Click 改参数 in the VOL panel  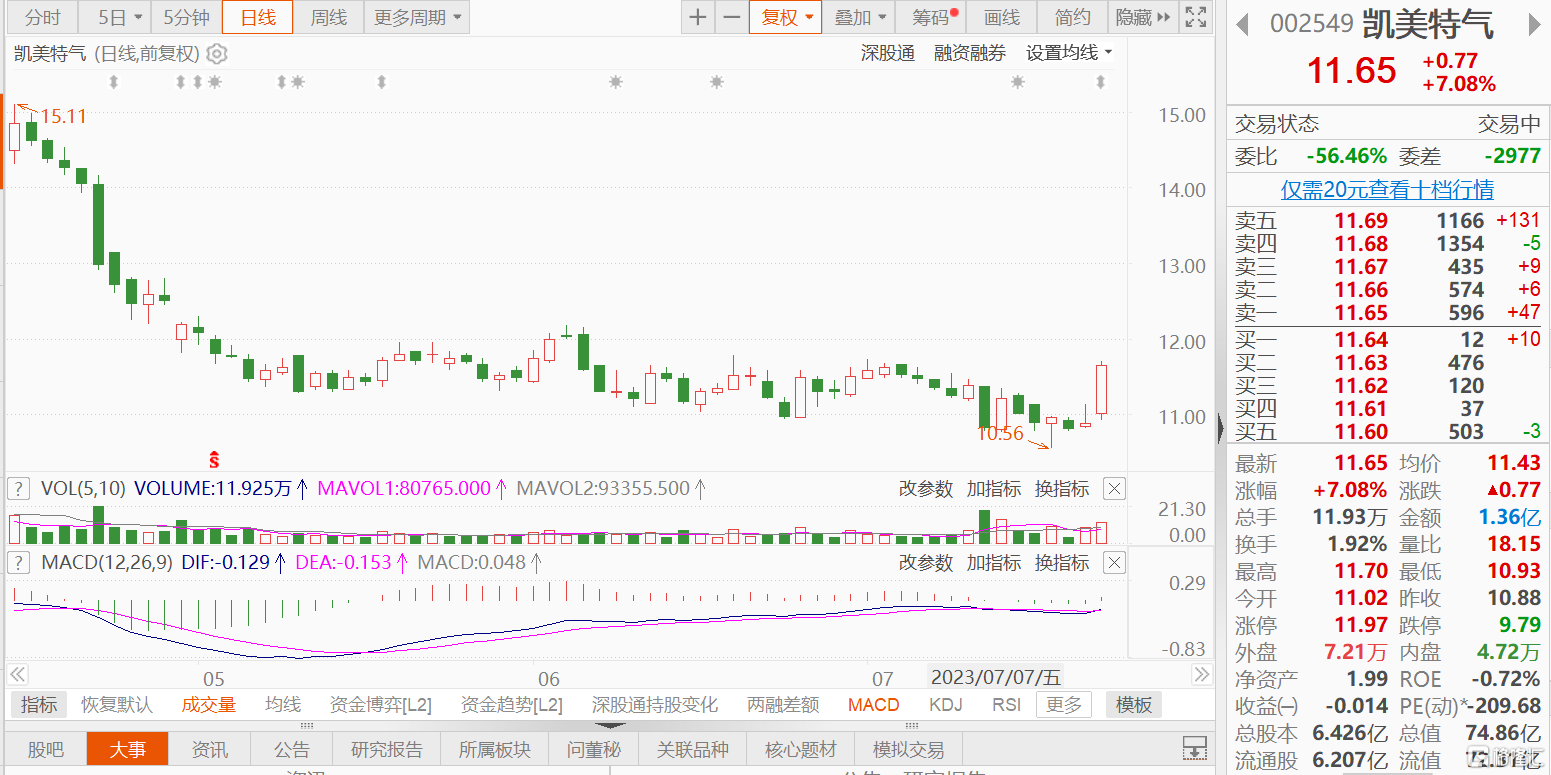pos(926,489)
